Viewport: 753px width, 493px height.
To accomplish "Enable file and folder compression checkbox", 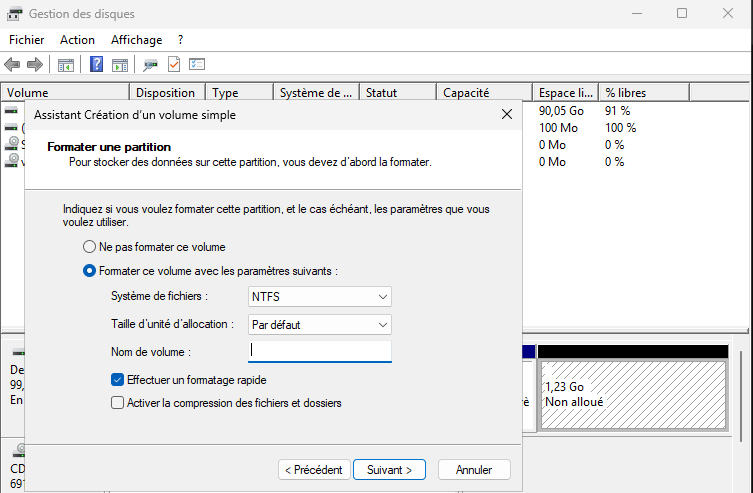I will coord(119,403).
